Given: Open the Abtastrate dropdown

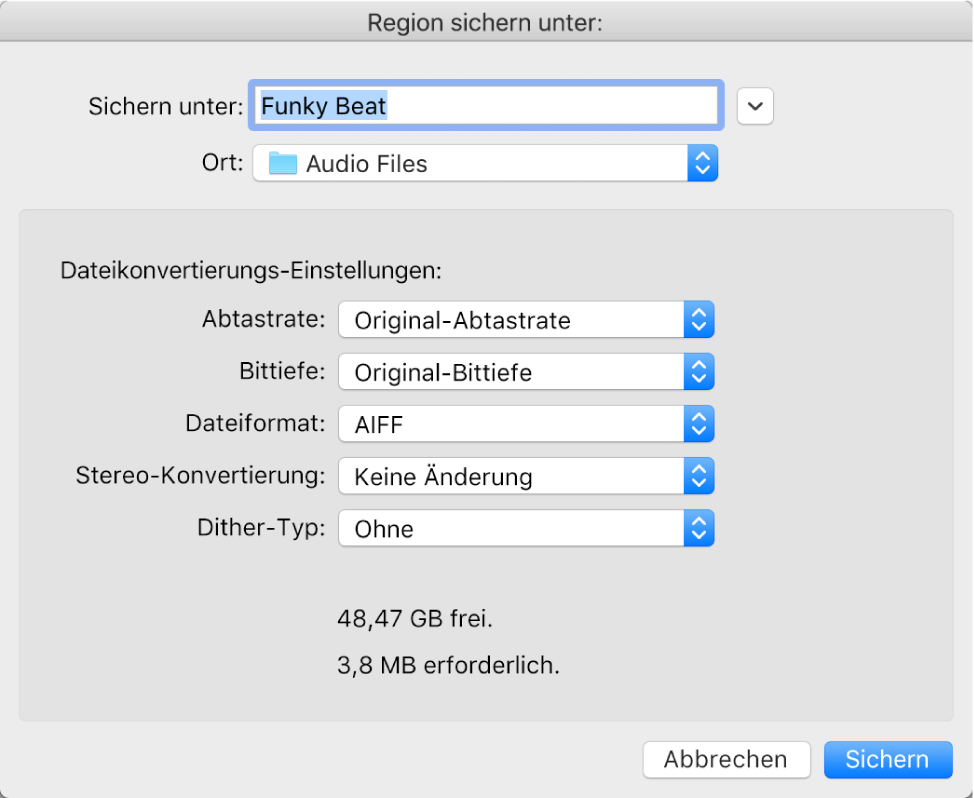Looking at the screenshot, I should point(525,319).
